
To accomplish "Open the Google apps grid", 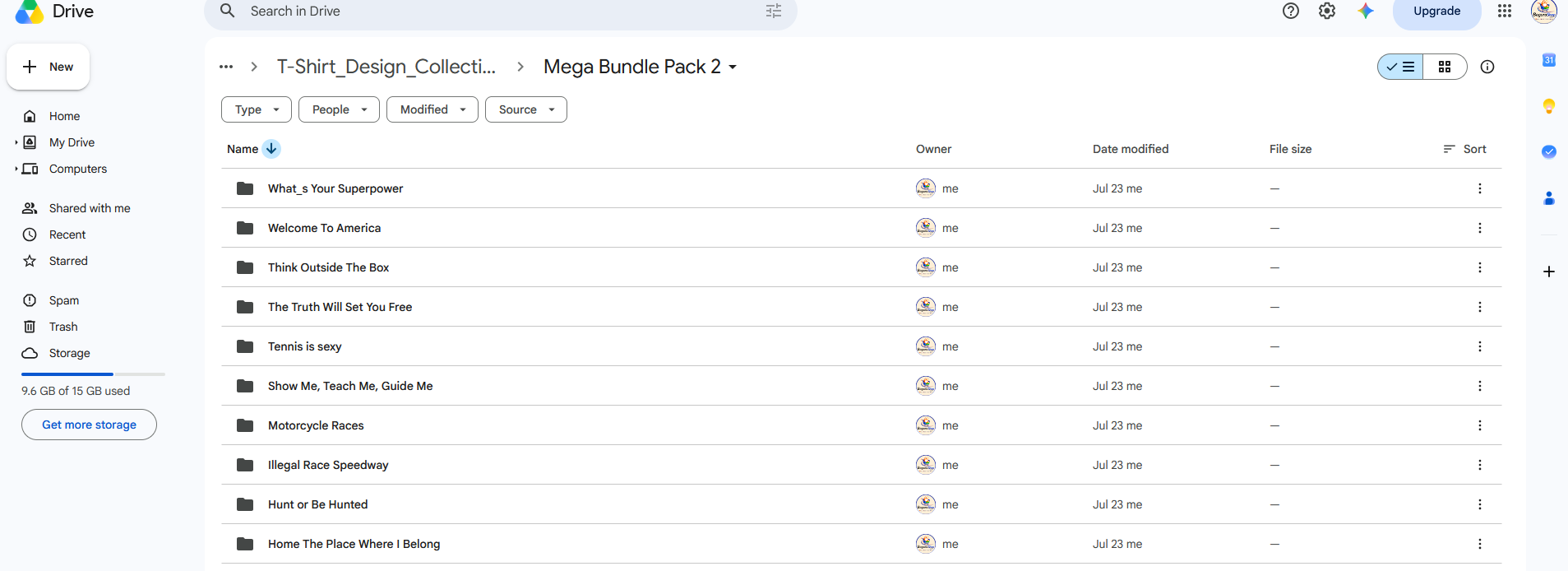I will (1505, 11).
